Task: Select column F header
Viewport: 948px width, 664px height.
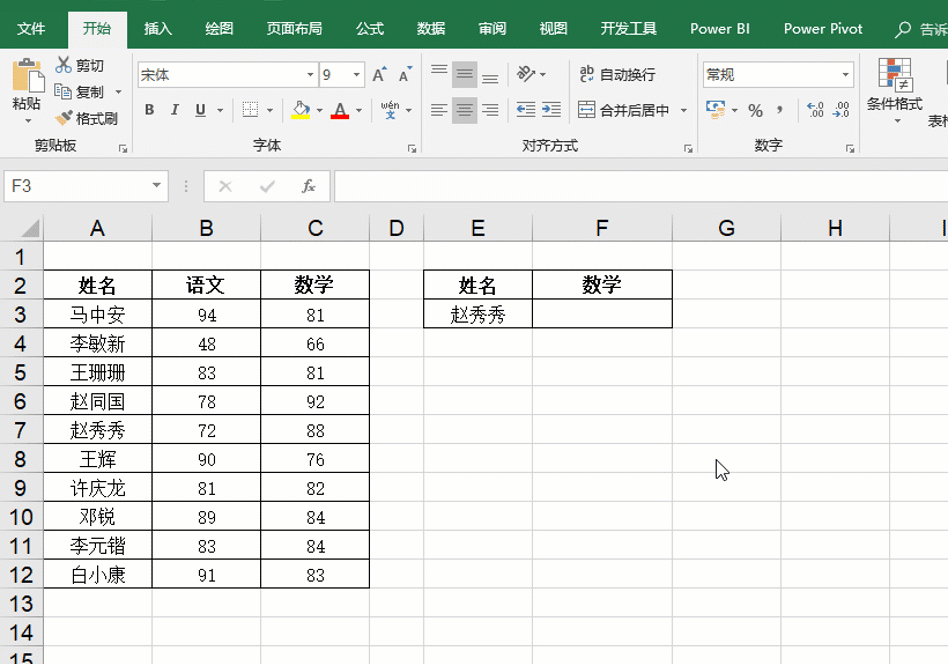Action: tap(602, 229)
